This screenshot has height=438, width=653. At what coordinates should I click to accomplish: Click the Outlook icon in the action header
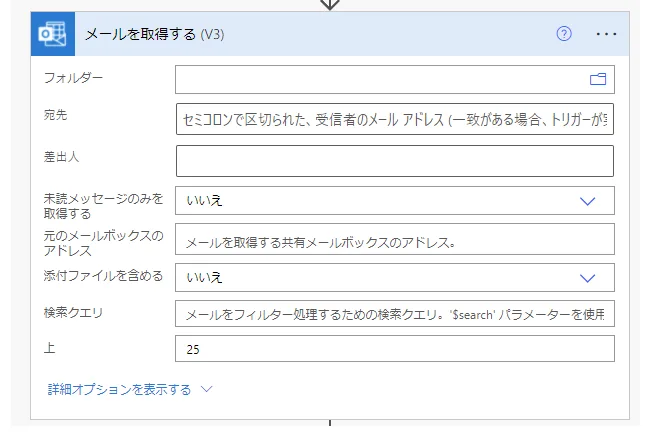coord(51,34)
